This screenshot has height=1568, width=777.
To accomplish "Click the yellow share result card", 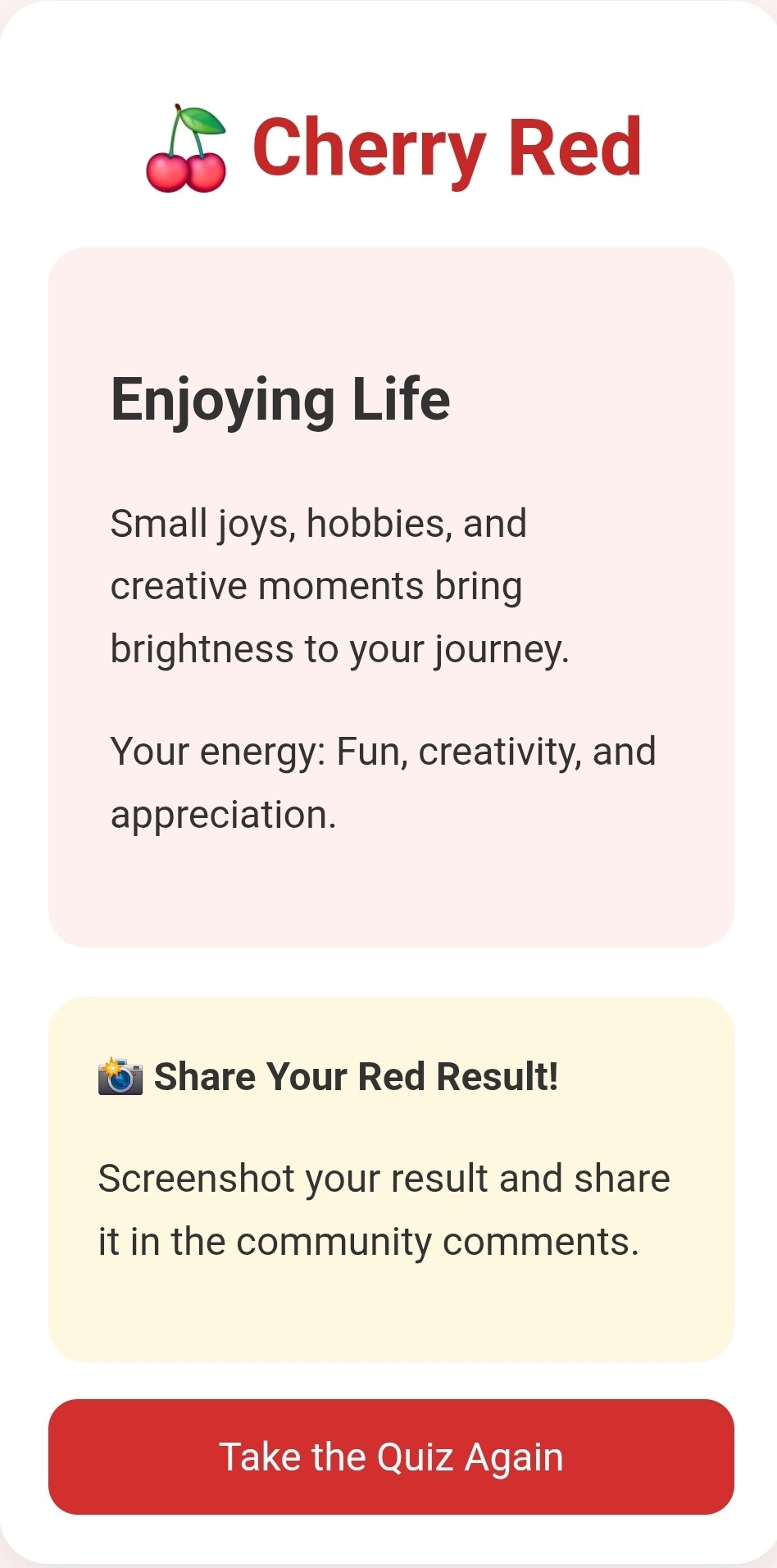I will (391, 1179).
